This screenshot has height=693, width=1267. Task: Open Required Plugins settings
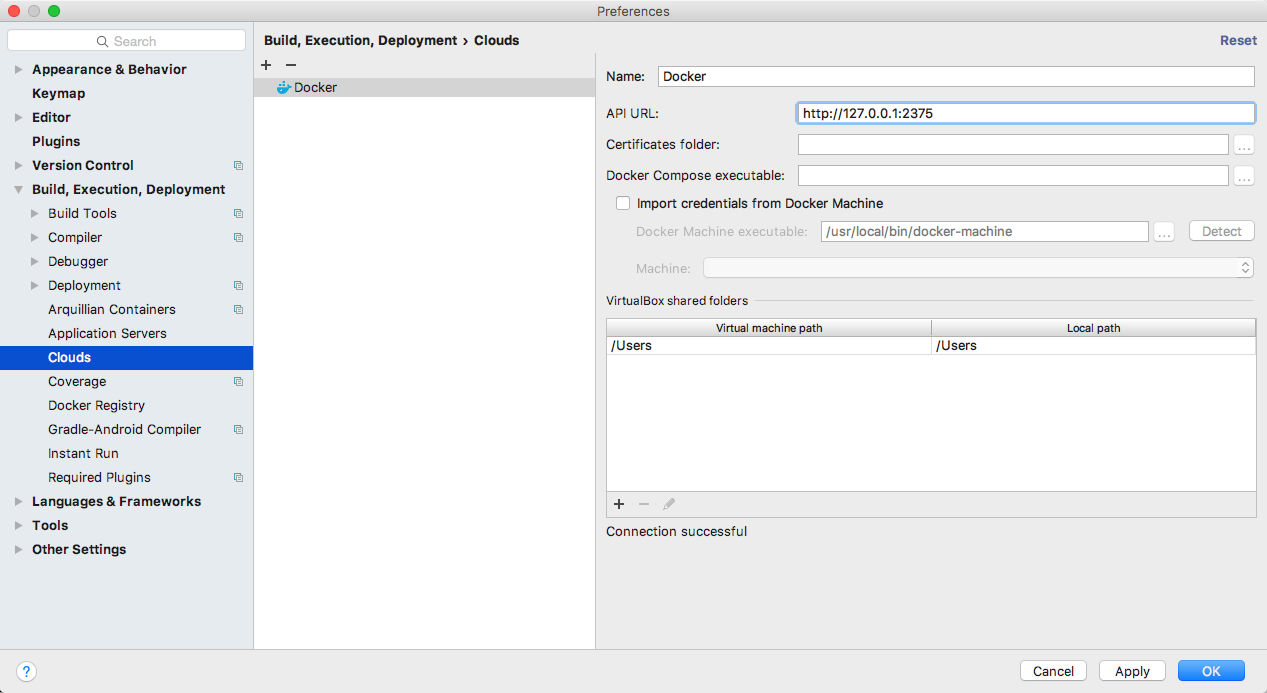tap(99, 477)
